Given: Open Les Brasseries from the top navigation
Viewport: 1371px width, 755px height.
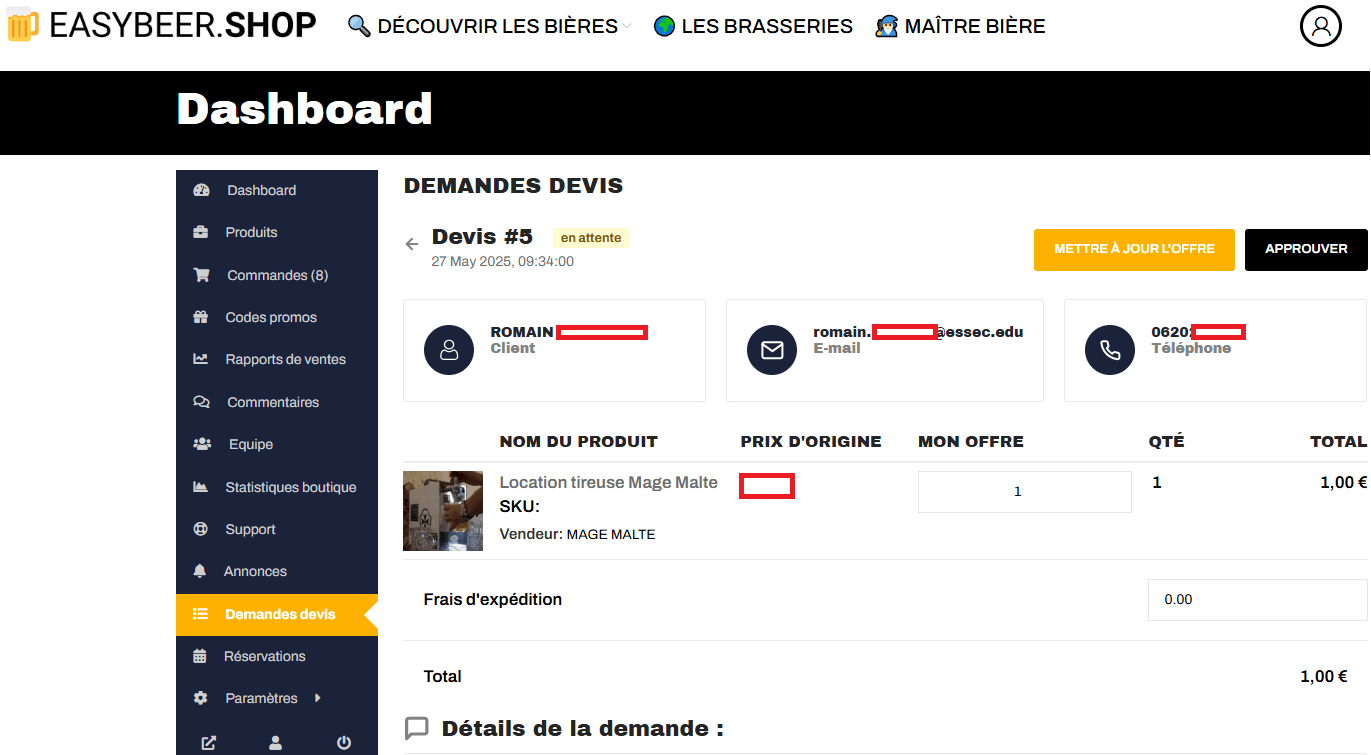Looking at the screenshot, I should (754, 27).
